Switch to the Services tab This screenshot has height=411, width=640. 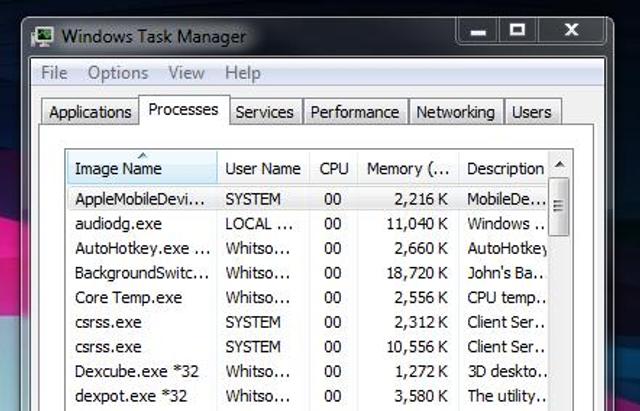(264, 112)
